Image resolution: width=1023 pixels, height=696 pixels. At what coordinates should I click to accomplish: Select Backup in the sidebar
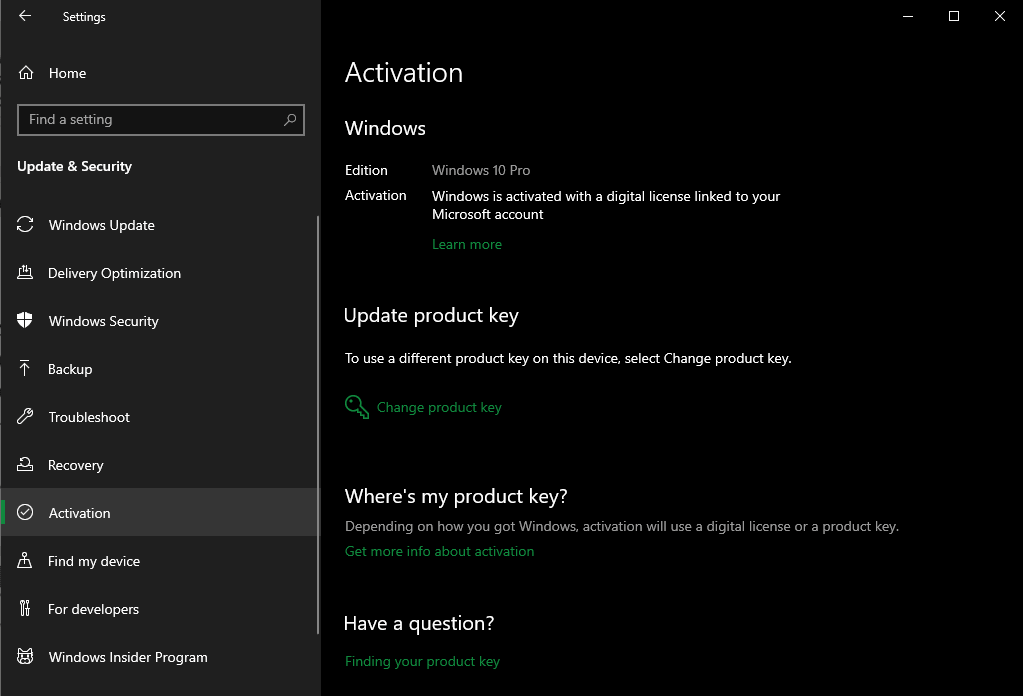(159, 369)
